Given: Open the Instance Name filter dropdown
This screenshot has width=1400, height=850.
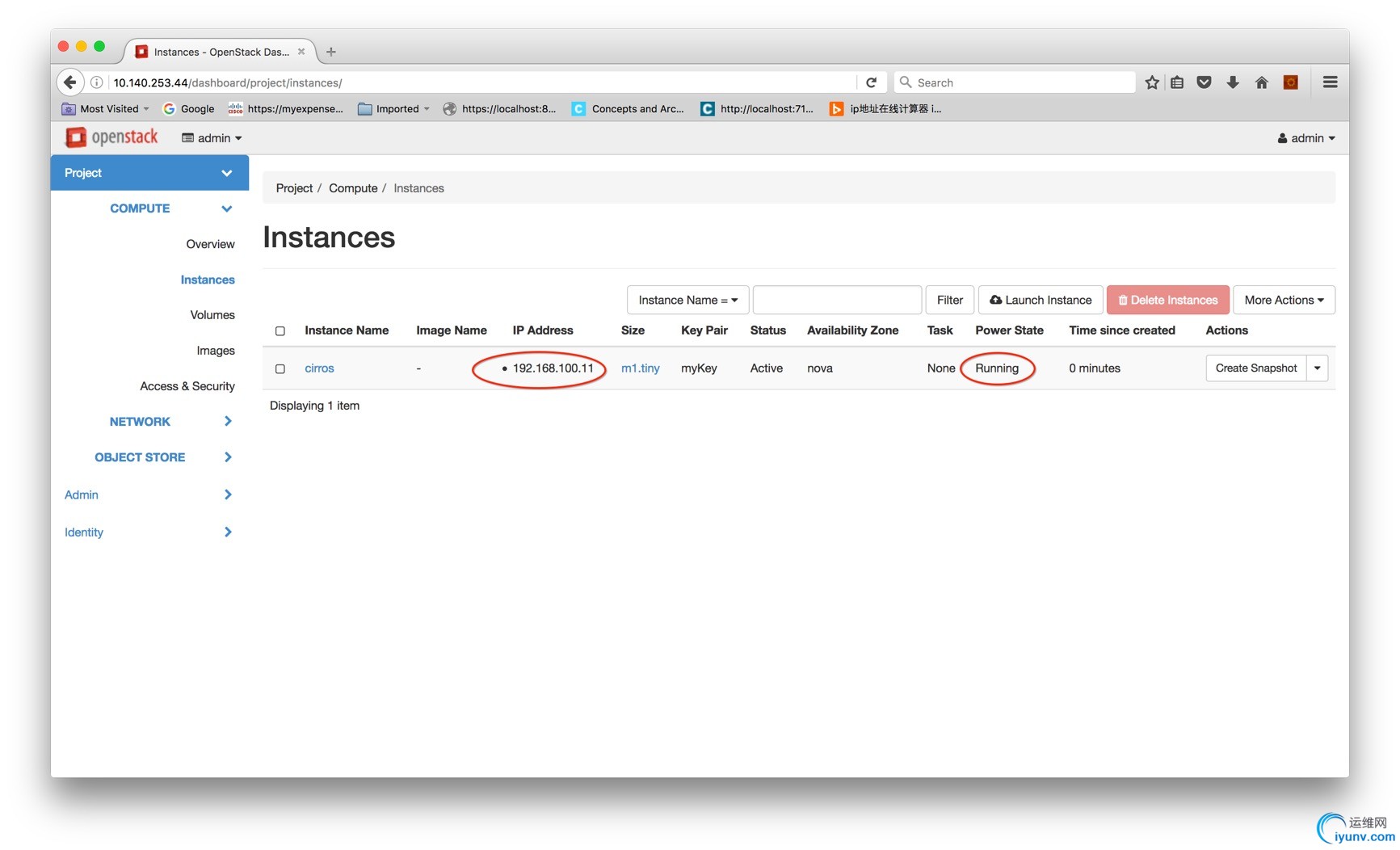Looking at the screenshot, I should click(687, 300).
